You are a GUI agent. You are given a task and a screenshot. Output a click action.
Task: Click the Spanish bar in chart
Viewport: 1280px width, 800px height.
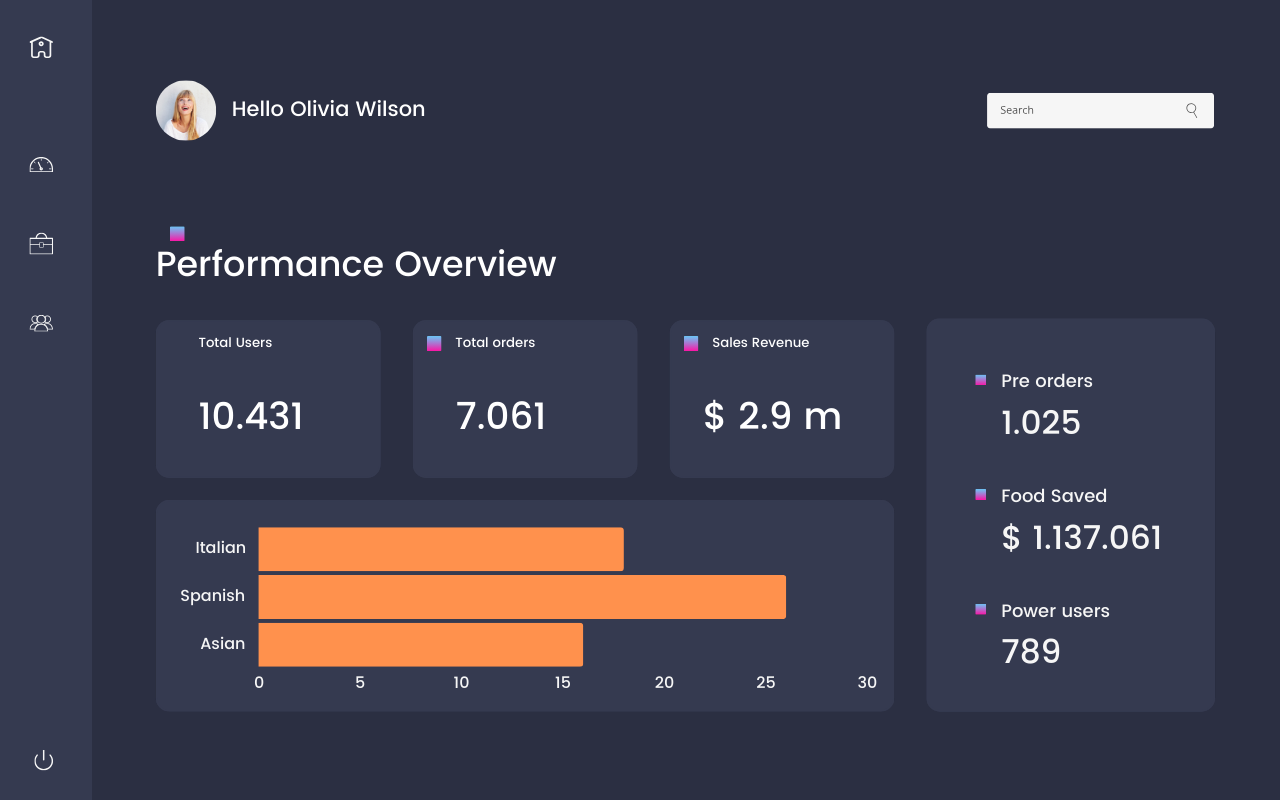(x=522, y=597)
